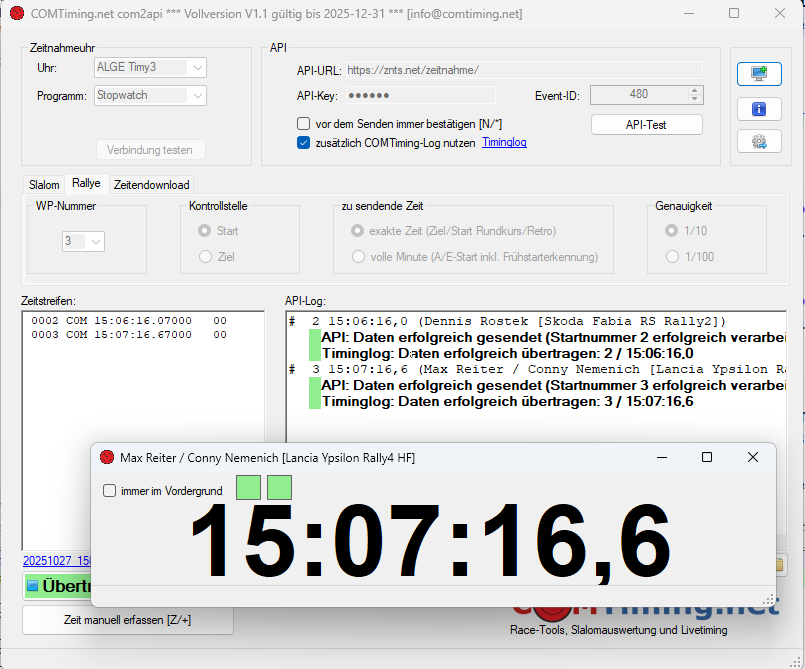Click the red COMTiming app icon in main title bar

15,14
